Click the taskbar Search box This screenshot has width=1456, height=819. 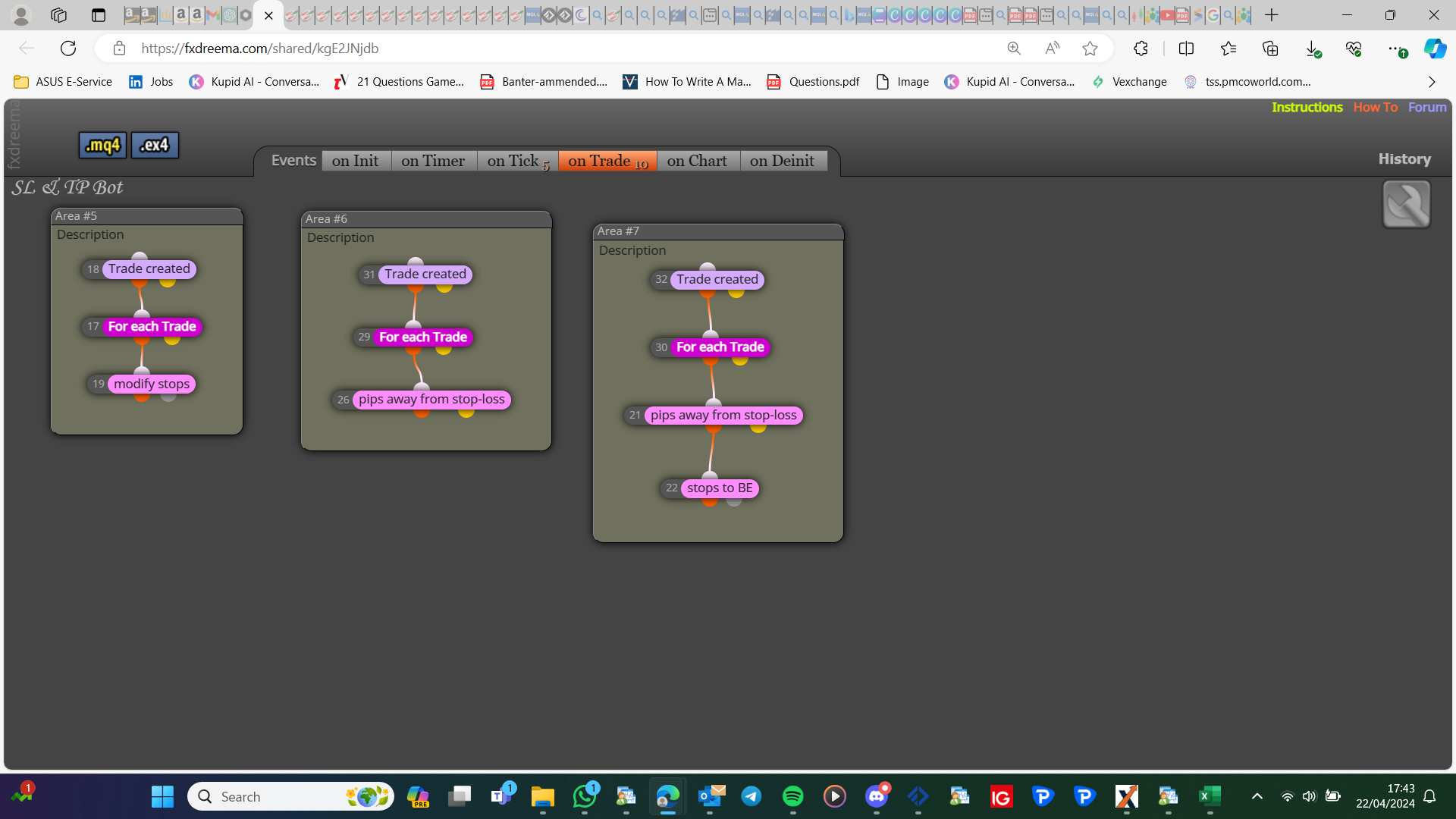pyautogui.click(x=290, y=796)
